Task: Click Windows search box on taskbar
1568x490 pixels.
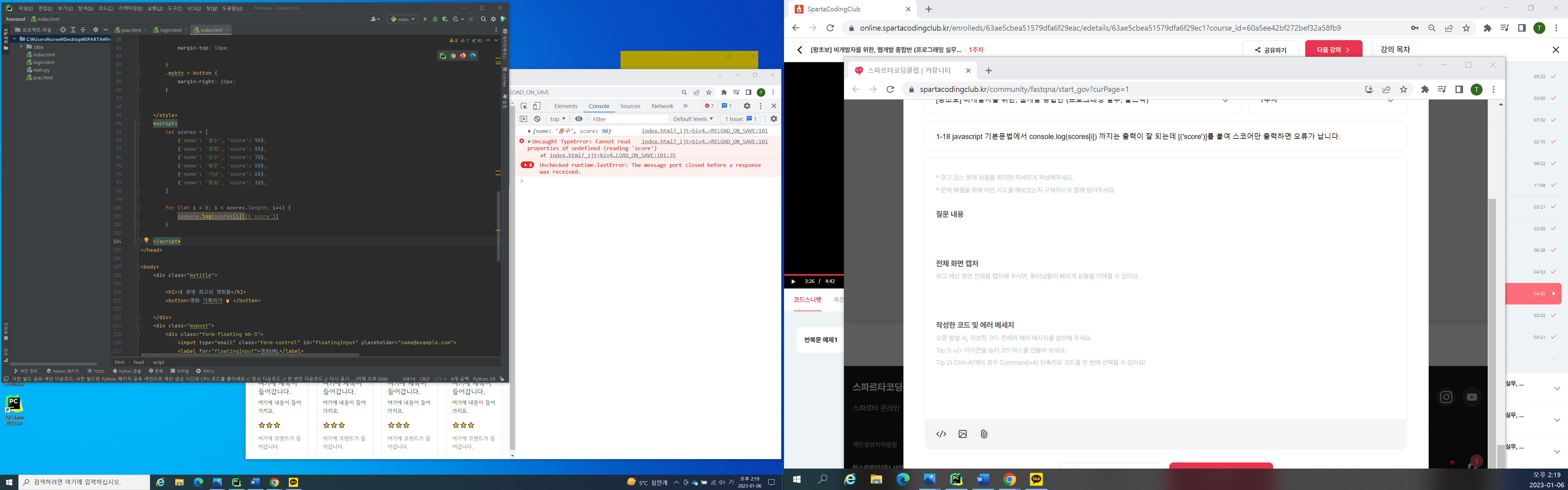Action: (84, 482)
